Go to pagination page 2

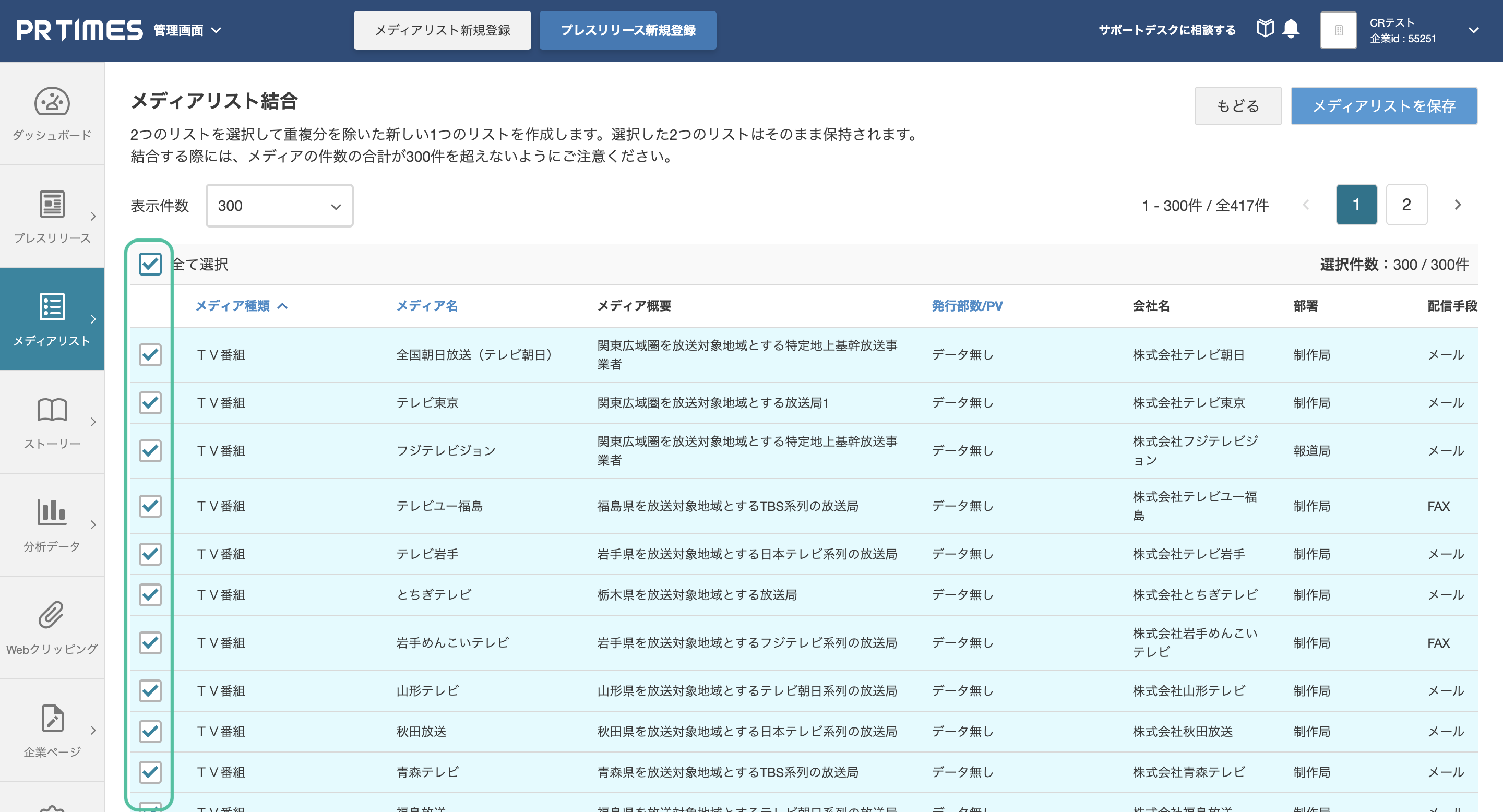(1406, 205)
